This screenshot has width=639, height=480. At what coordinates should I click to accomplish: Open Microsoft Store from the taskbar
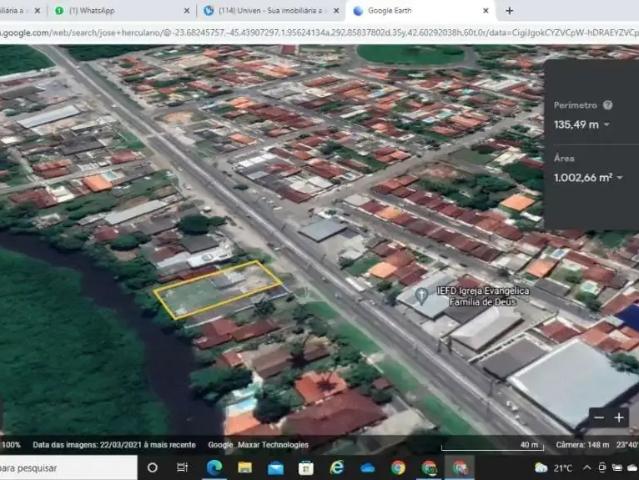tap(306, 467)
